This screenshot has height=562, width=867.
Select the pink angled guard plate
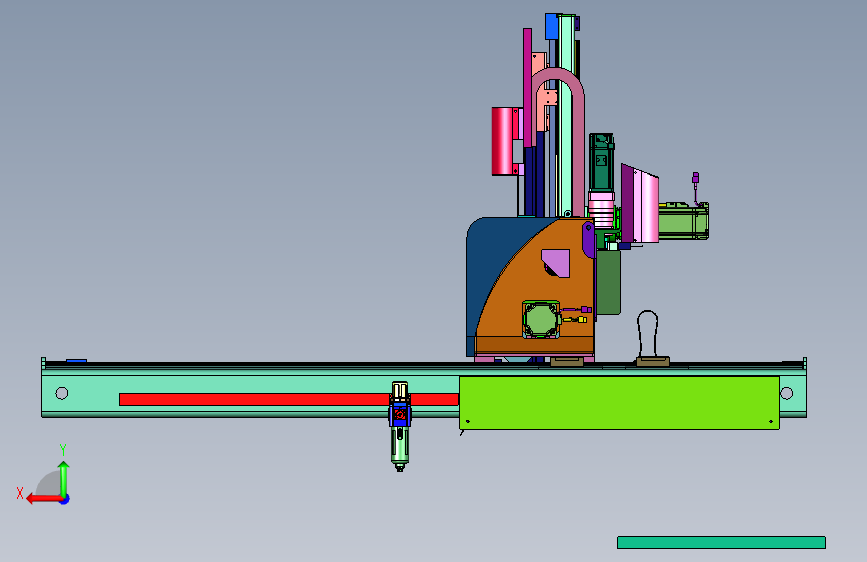tap(640, 204)
